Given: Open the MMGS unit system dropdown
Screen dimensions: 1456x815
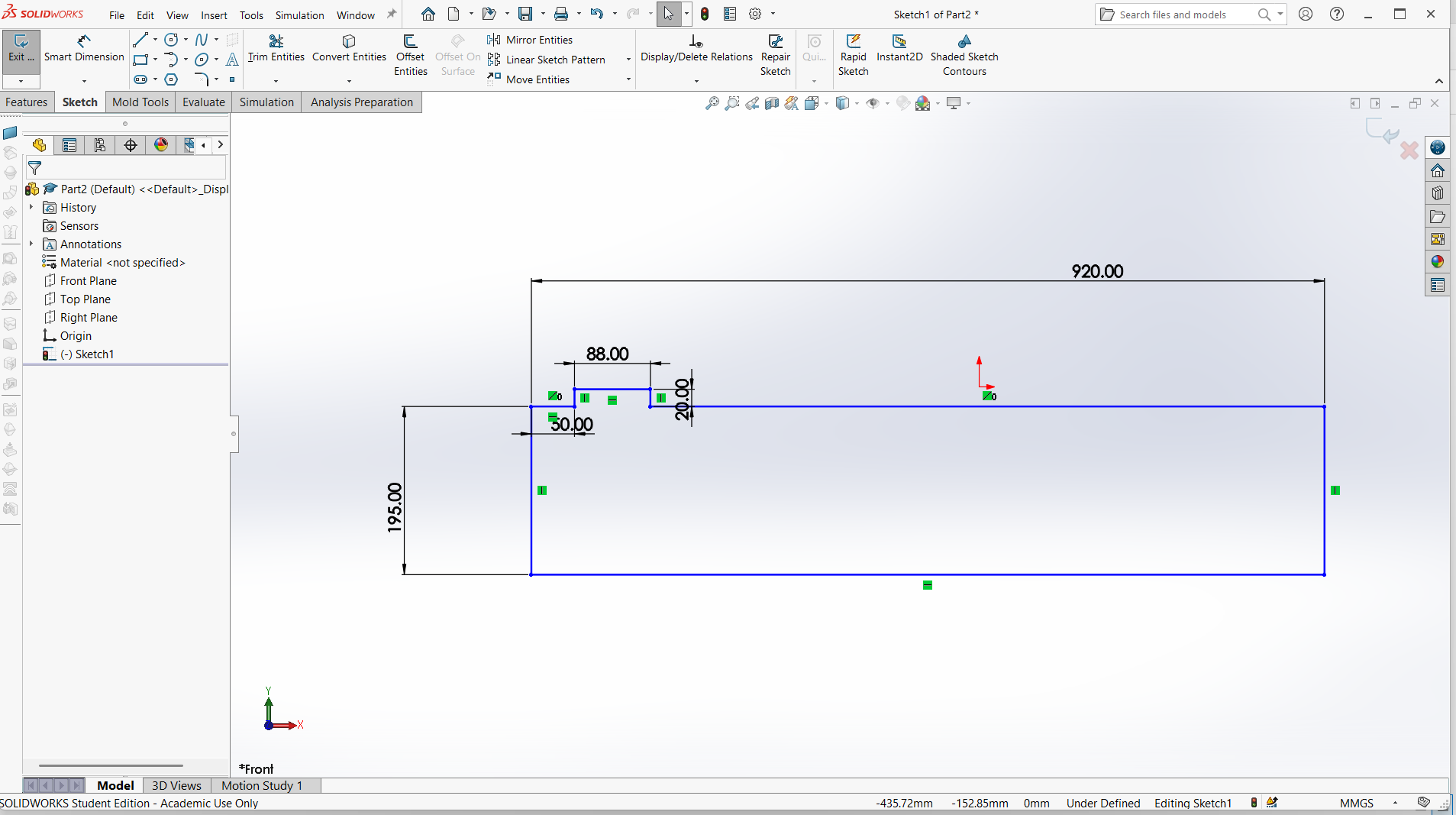Looking at the screenshot, I should click(x=1395, y=803).
